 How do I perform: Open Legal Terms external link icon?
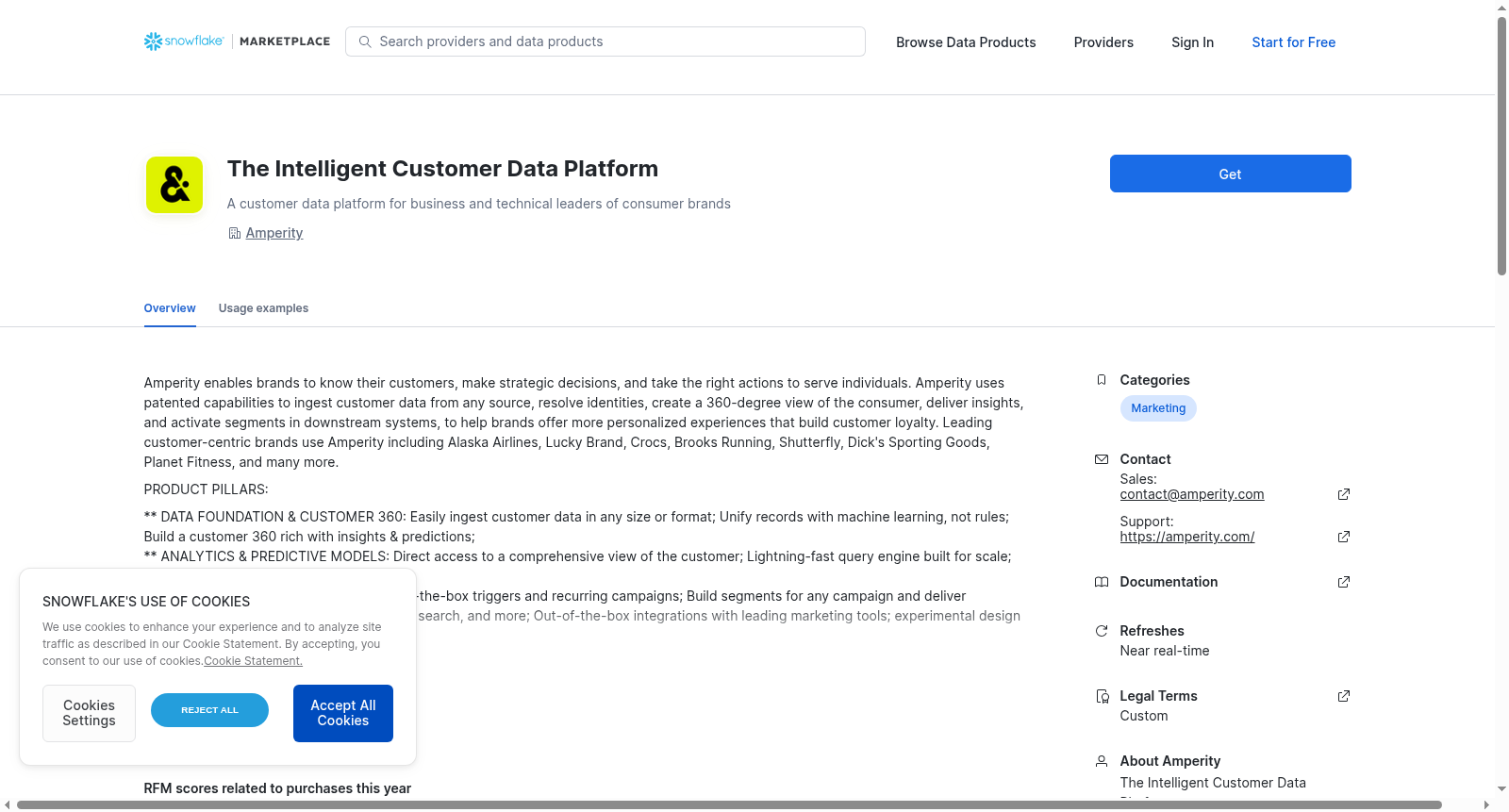[x=1344, y=696]
